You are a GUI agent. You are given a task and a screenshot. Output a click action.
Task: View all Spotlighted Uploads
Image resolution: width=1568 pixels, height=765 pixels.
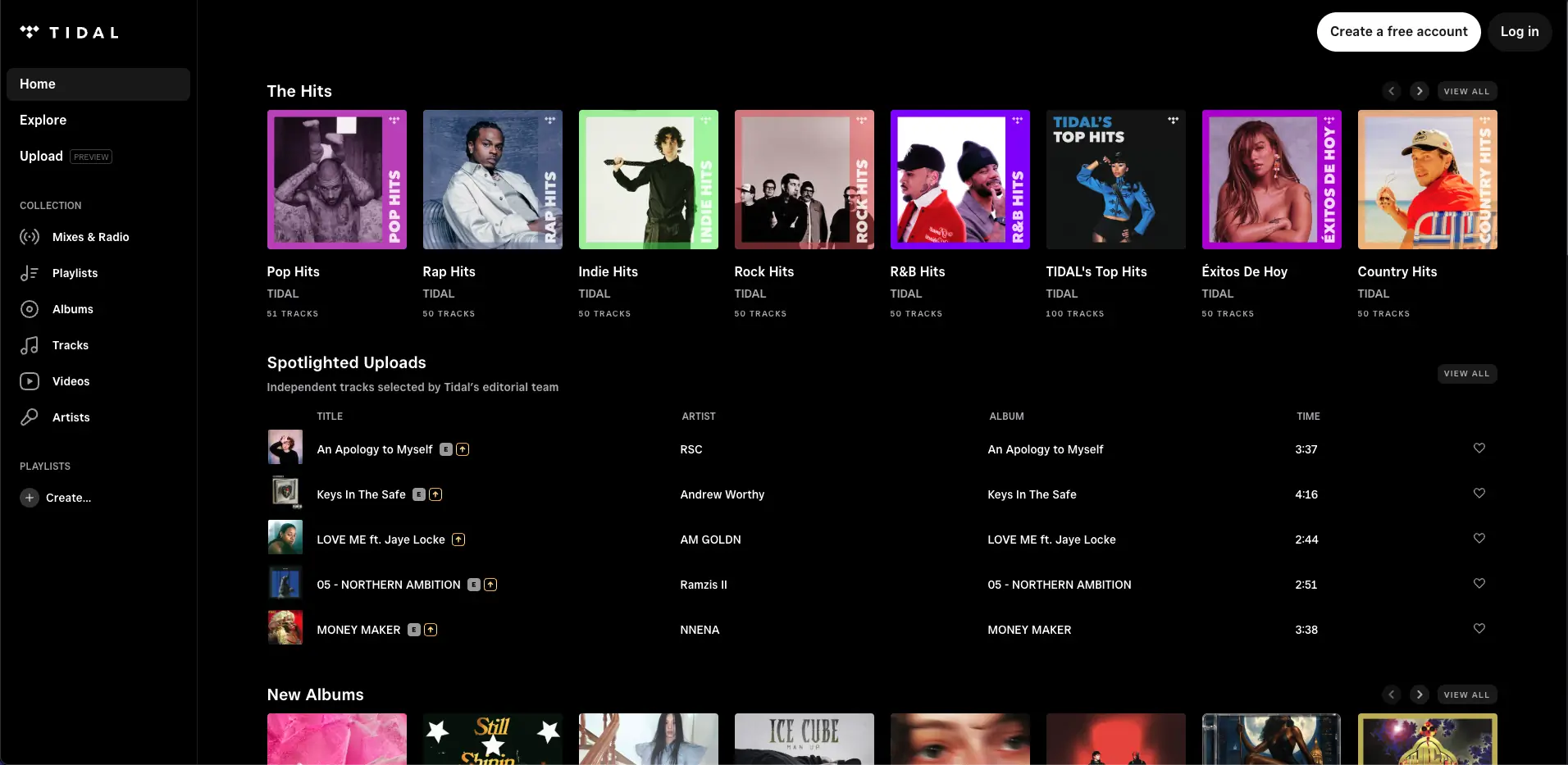tap(1466, 374)
